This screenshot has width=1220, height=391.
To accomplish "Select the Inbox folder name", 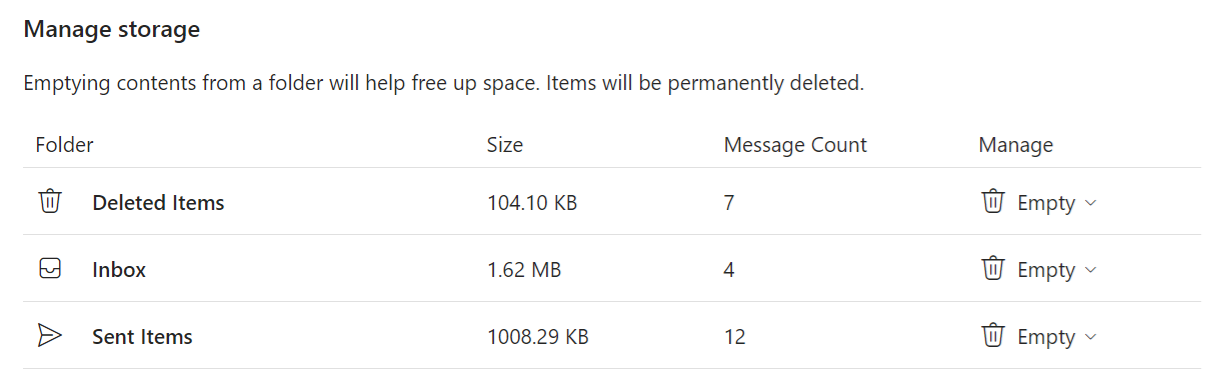I will click(x=119, y=270).
